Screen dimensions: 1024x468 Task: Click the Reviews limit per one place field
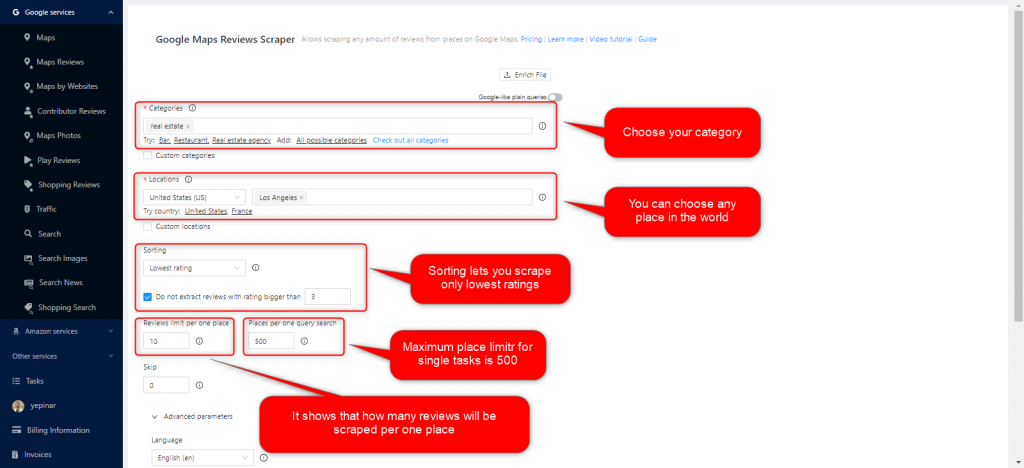click(166, 341)
